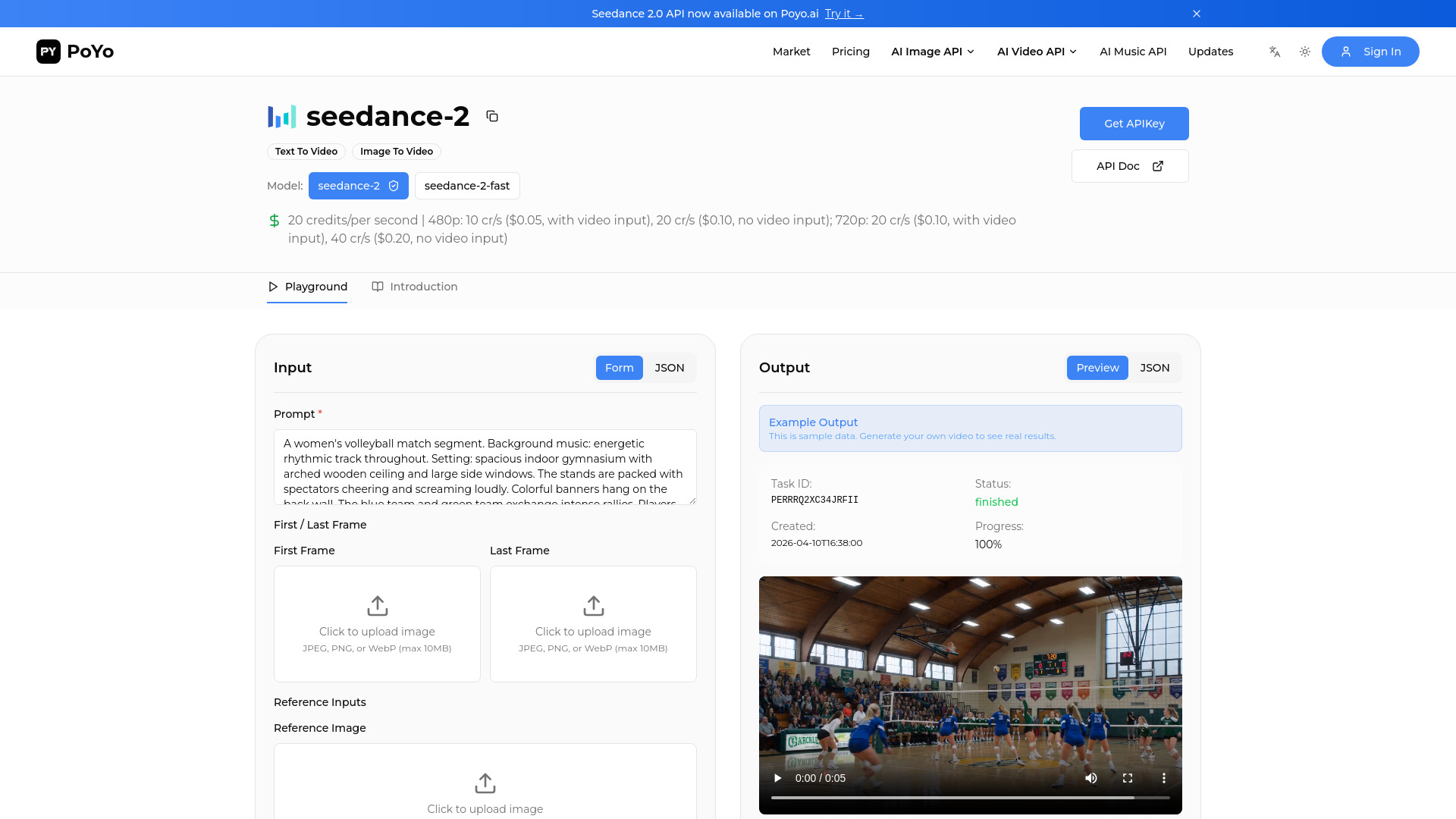The image size is (1456, 819).
Task: Open the Pricing page
Action: tap(851, 52)
